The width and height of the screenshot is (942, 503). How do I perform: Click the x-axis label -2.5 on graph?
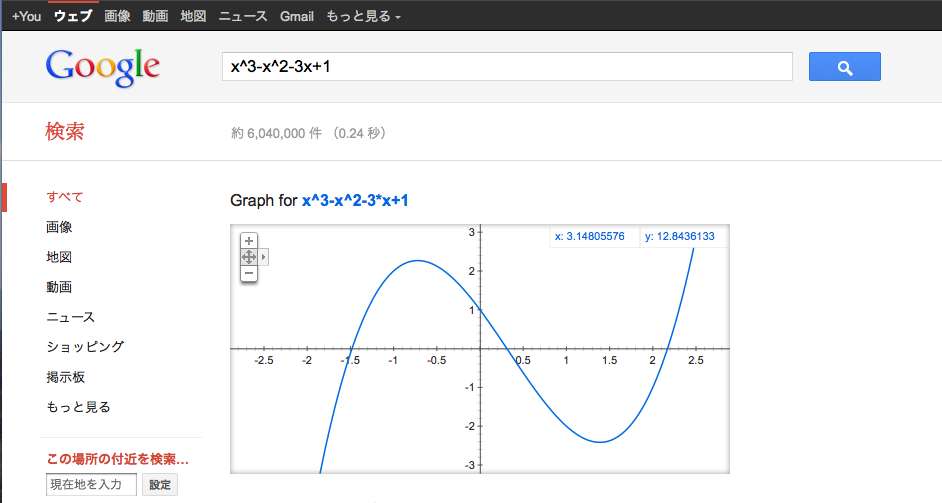point(264,361)
